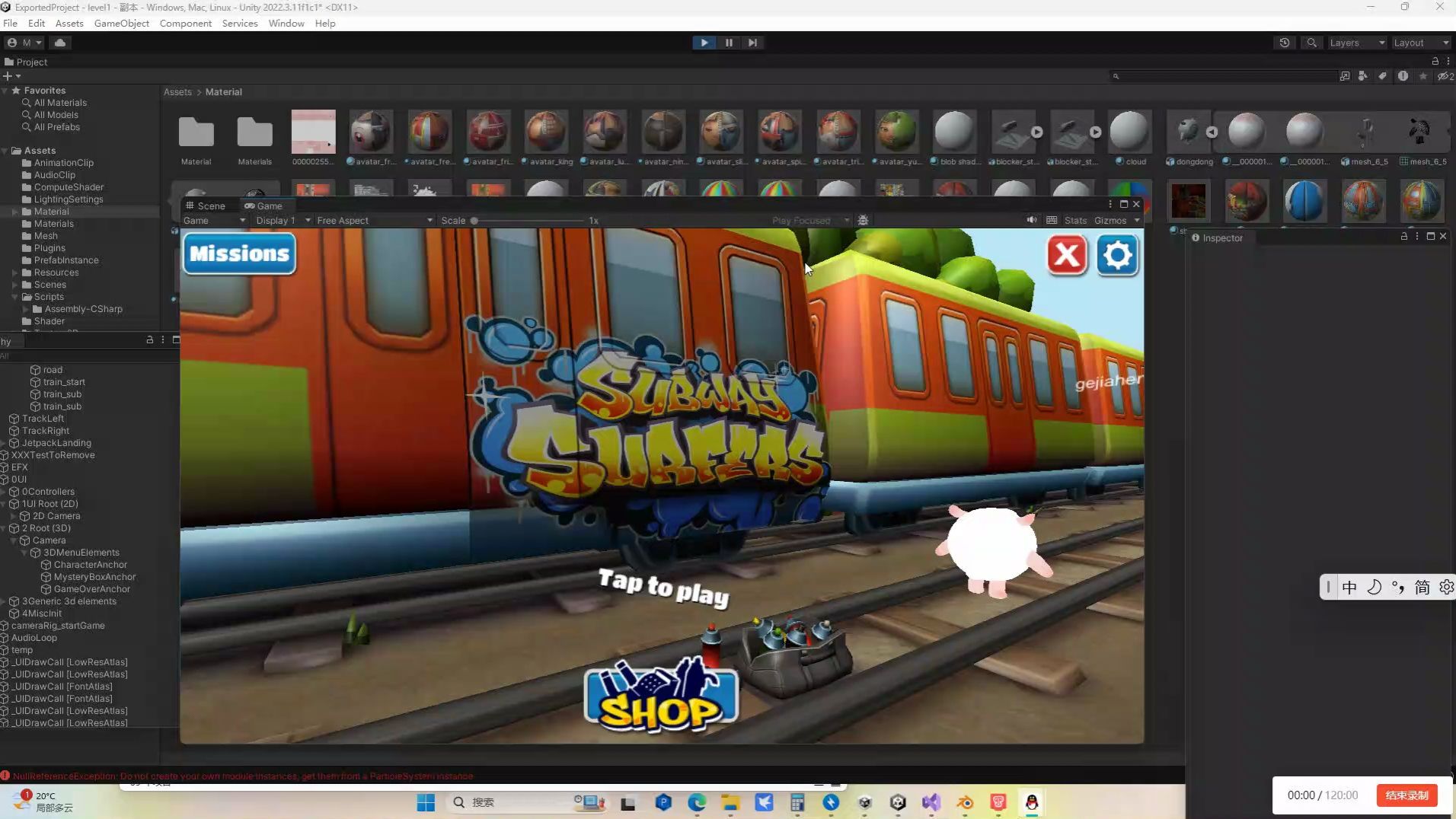Click the Project search field
The height and width of the screenshot is (819, 1456).
tap(1224, 76)
